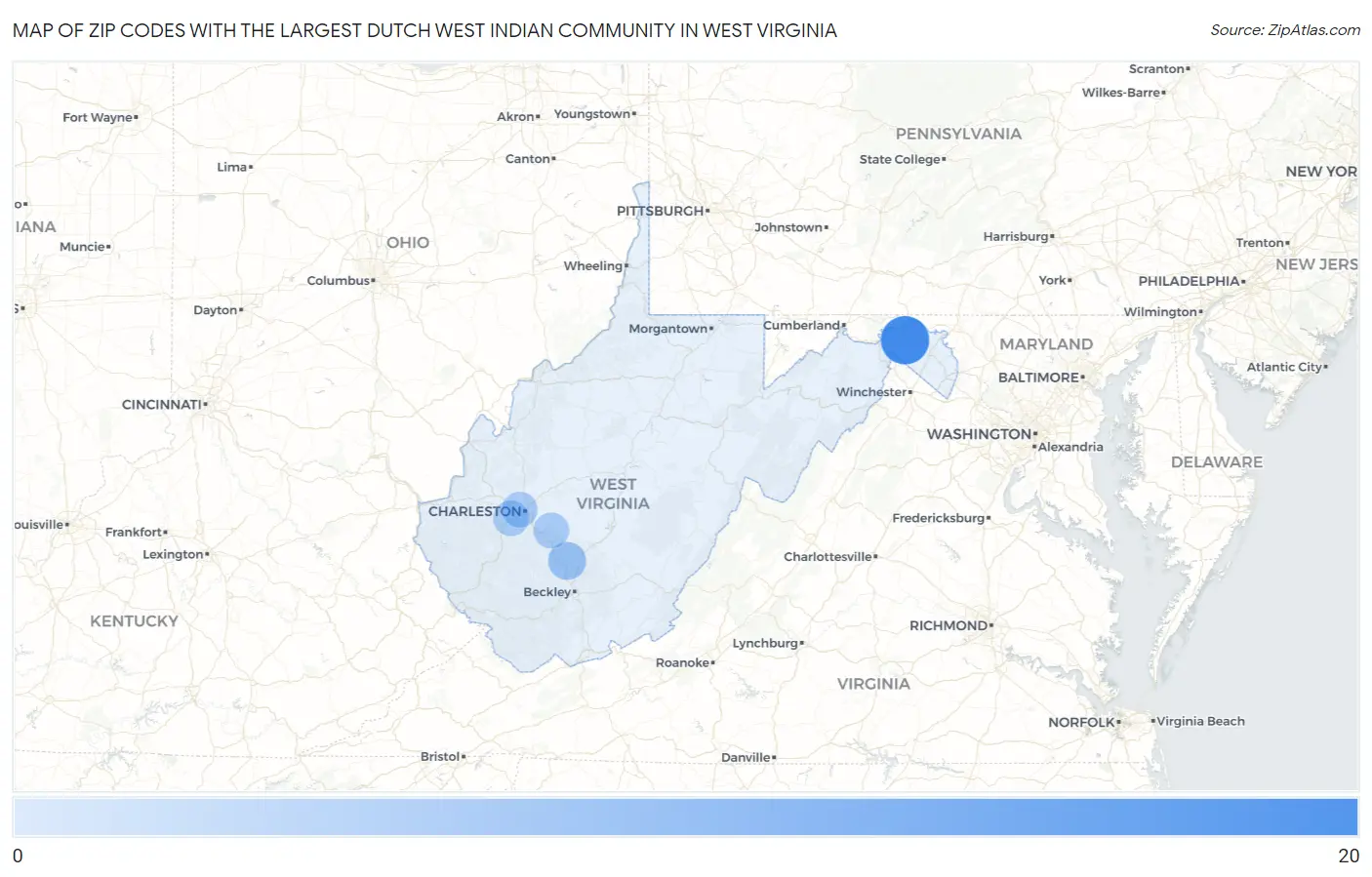
Task: Click the WEST VIRGINIA state label
Action: pos(613,494)
